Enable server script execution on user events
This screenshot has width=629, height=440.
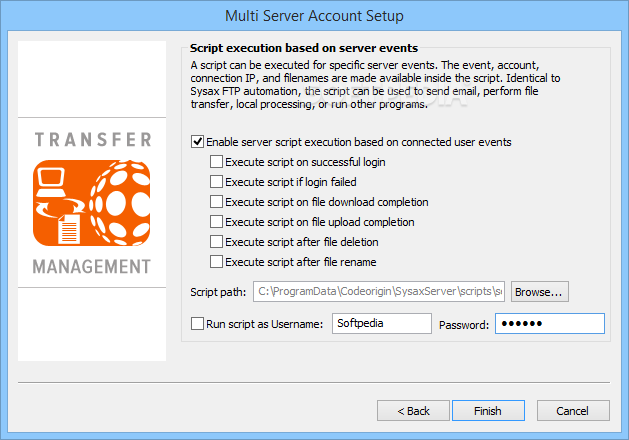tap(197, 142)
